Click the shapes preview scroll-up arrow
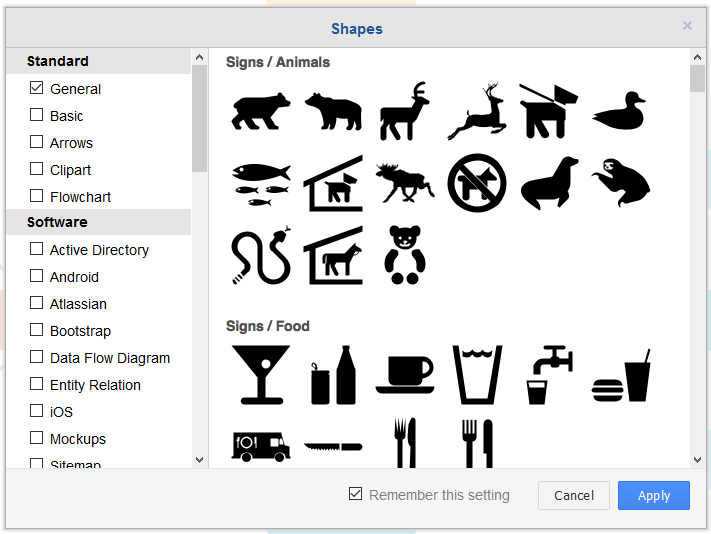This screenshot has width=711, height=534. point(697,57)
